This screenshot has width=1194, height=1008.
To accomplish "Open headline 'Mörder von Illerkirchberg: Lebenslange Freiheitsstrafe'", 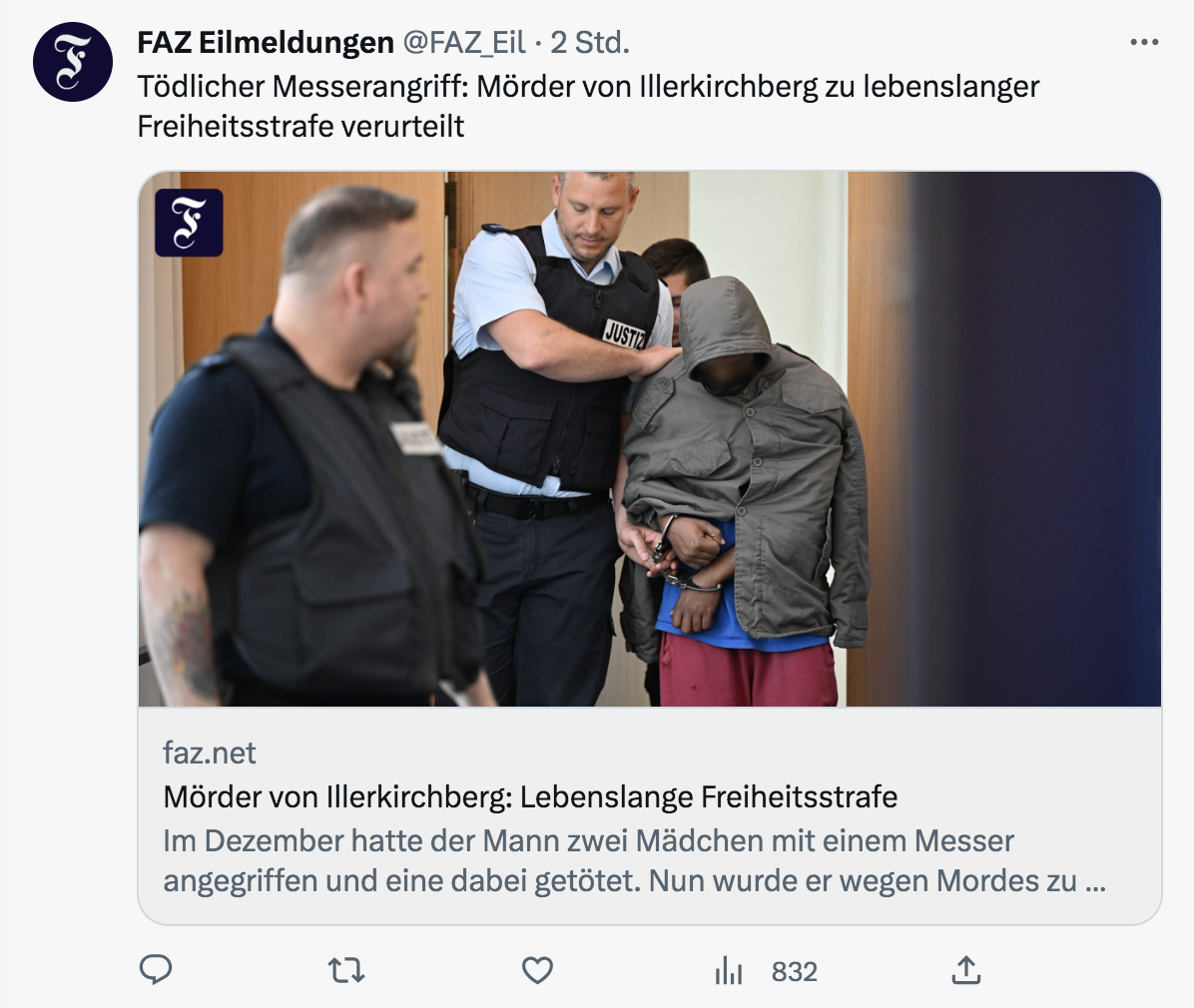I will [x=531, y=797].
